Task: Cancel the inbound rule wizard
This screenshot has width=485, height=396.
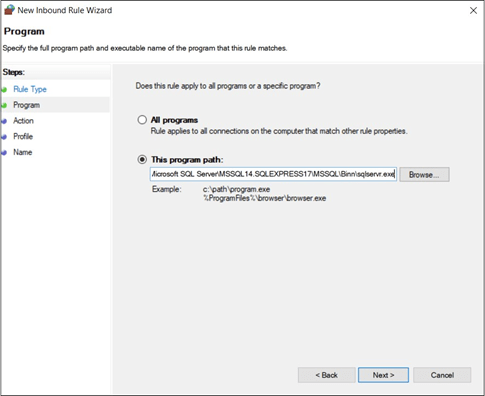Action: (442, 375)
